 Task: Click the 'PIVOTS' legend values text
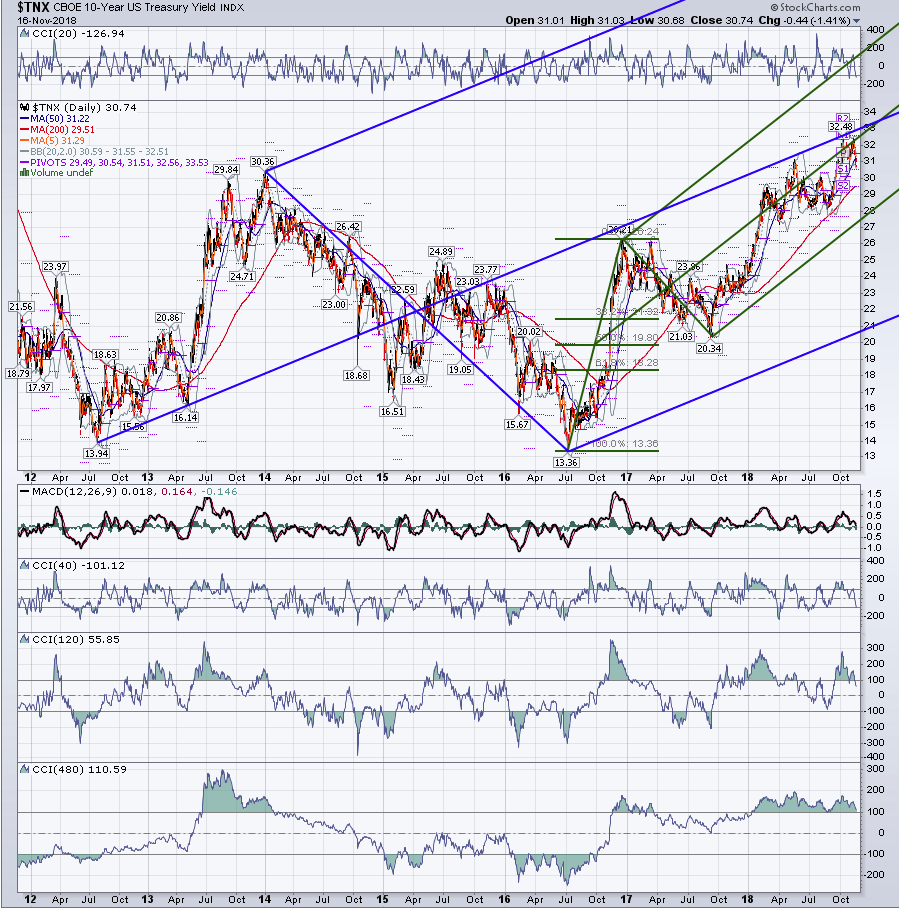coord(119,163)
